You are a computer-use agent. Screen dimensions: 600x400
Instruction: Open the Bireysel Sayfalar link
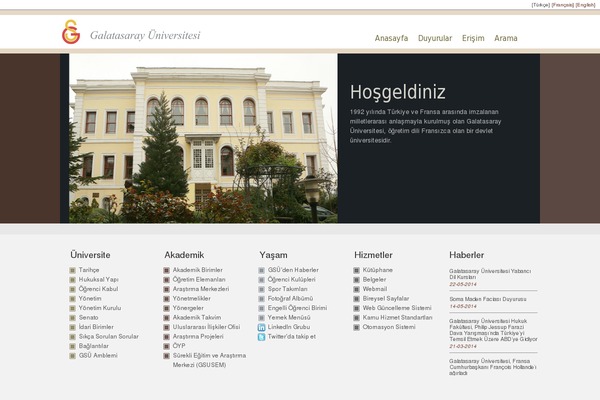(x=386, y=299)
